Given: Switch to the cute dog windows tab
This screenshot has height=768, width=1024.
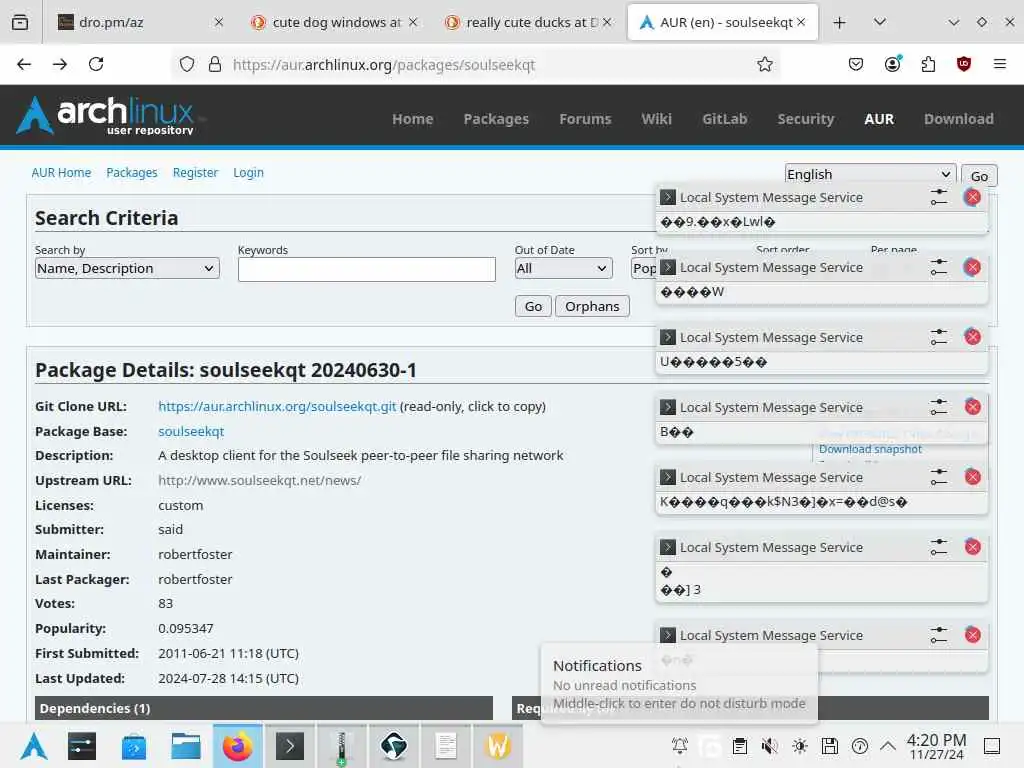Looking at the screenshot, I should (x=334, y=22).
